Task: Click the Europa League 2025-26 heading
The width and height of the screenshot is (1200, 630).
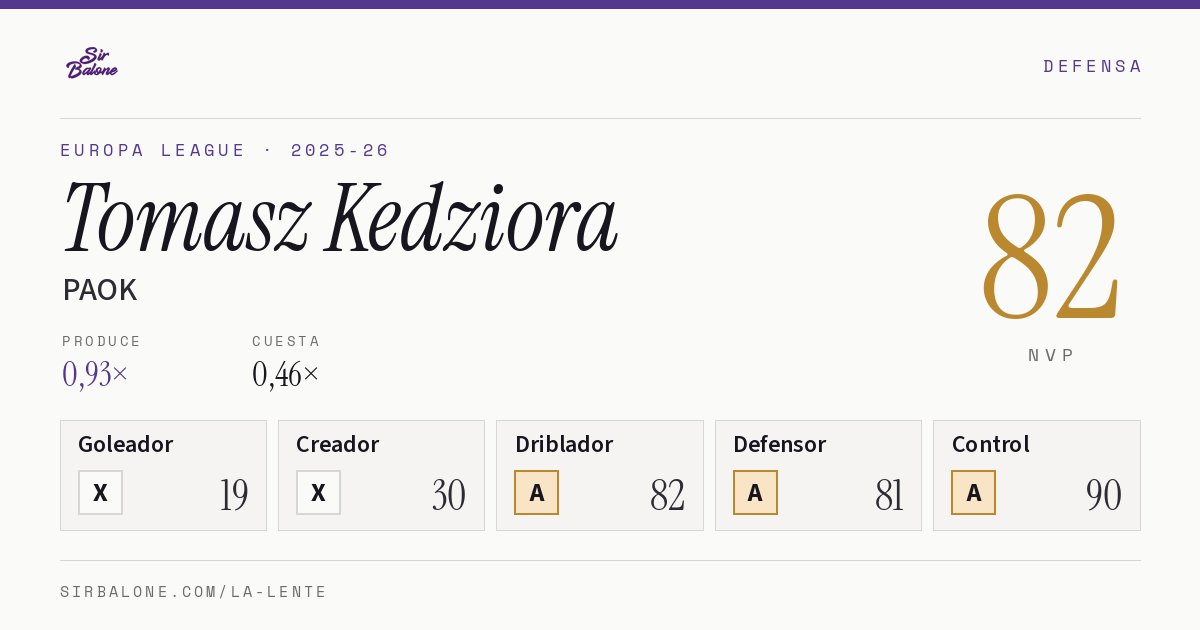Action: point(225,150)
